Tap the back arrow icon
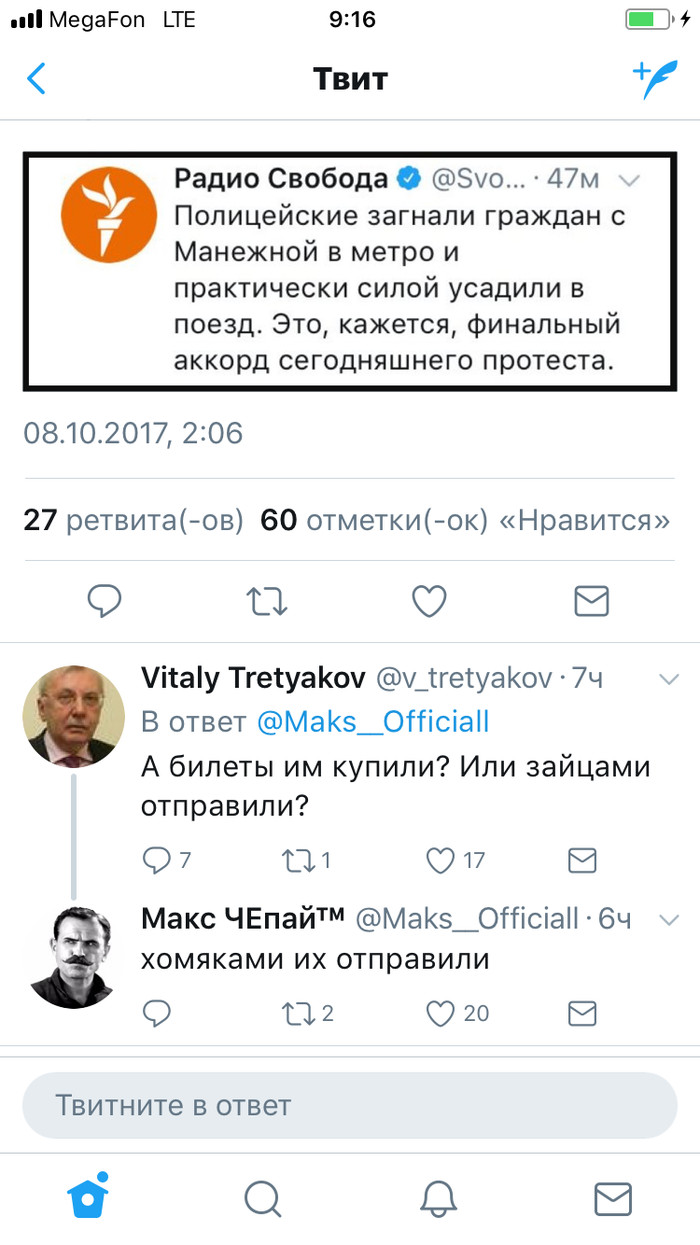The height and width of the screenshot is (1245, 700). (37, 78)
